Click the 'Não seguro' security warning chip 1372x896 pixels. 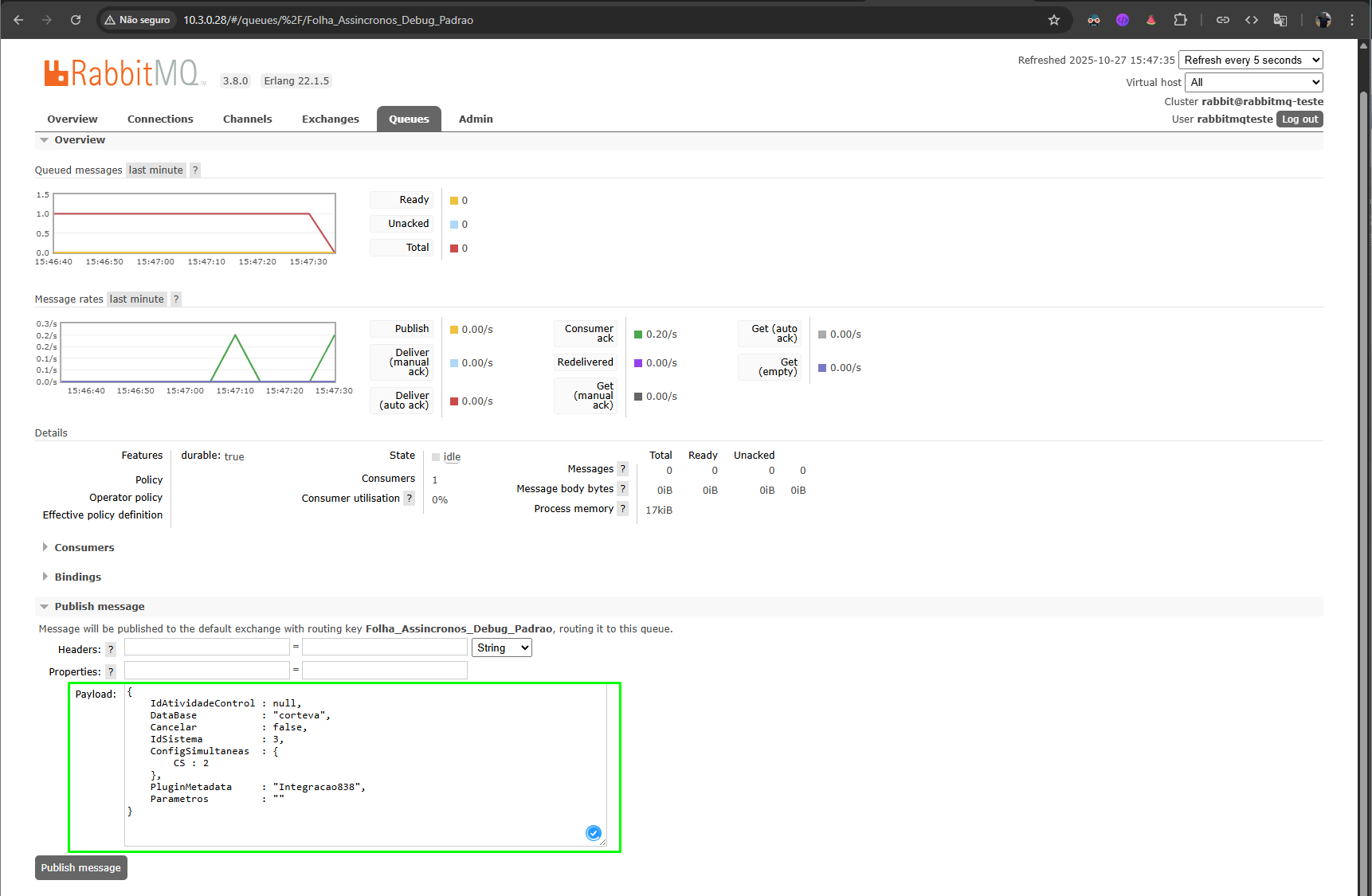pyautogui.click(x=137, y=20)
